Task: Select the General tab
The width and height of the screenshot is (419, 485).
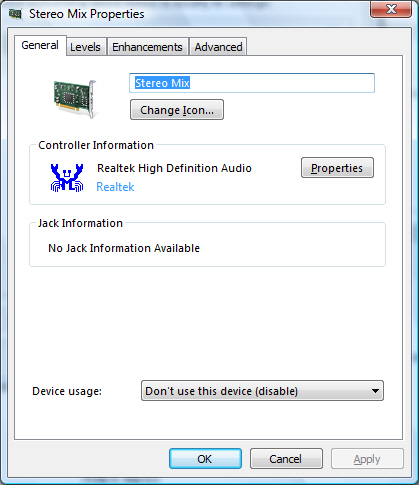Action: [x=40, y=45]
